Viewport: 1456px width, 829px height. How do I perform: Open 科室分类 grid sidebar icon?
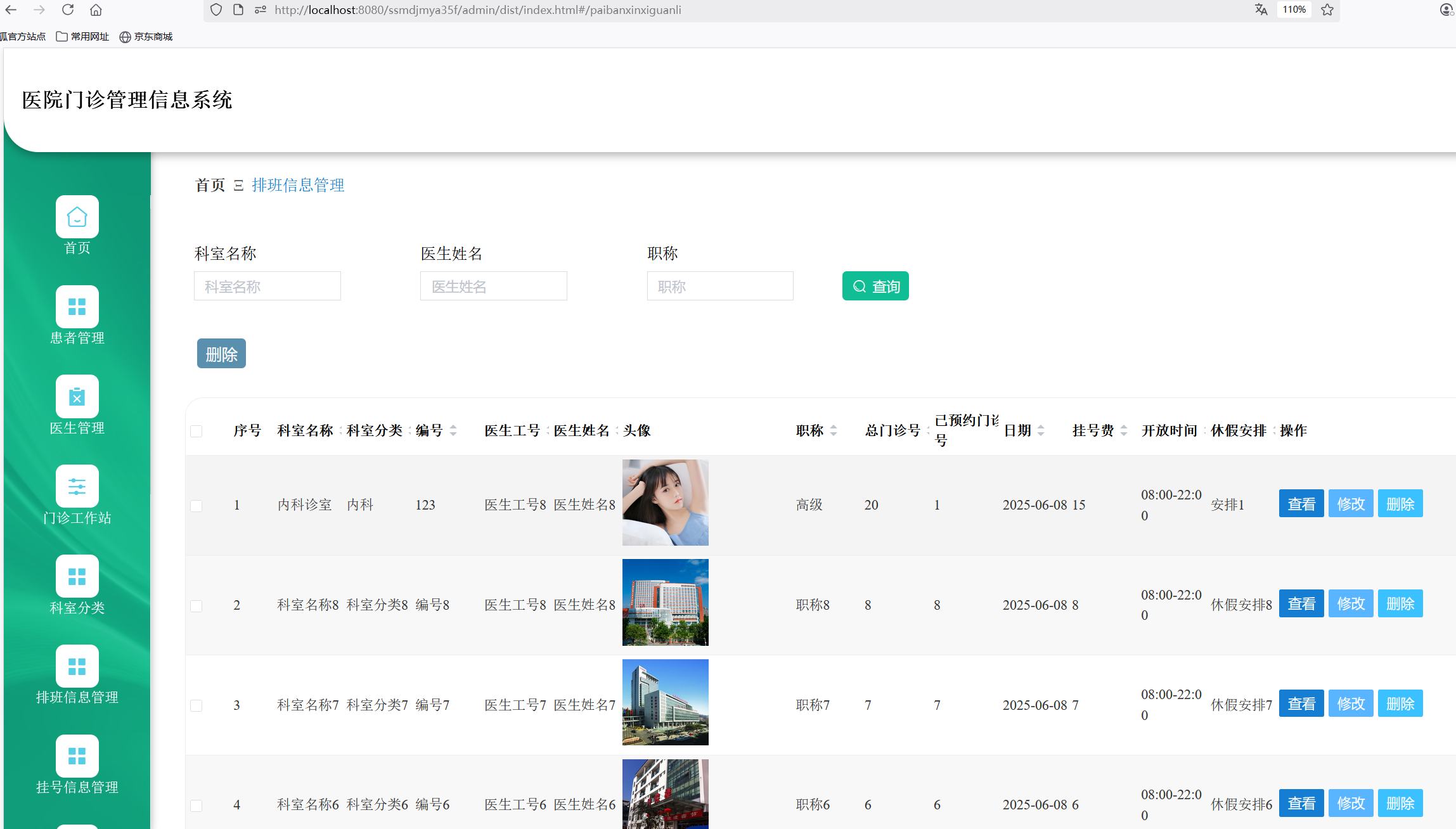coord(77,577)
